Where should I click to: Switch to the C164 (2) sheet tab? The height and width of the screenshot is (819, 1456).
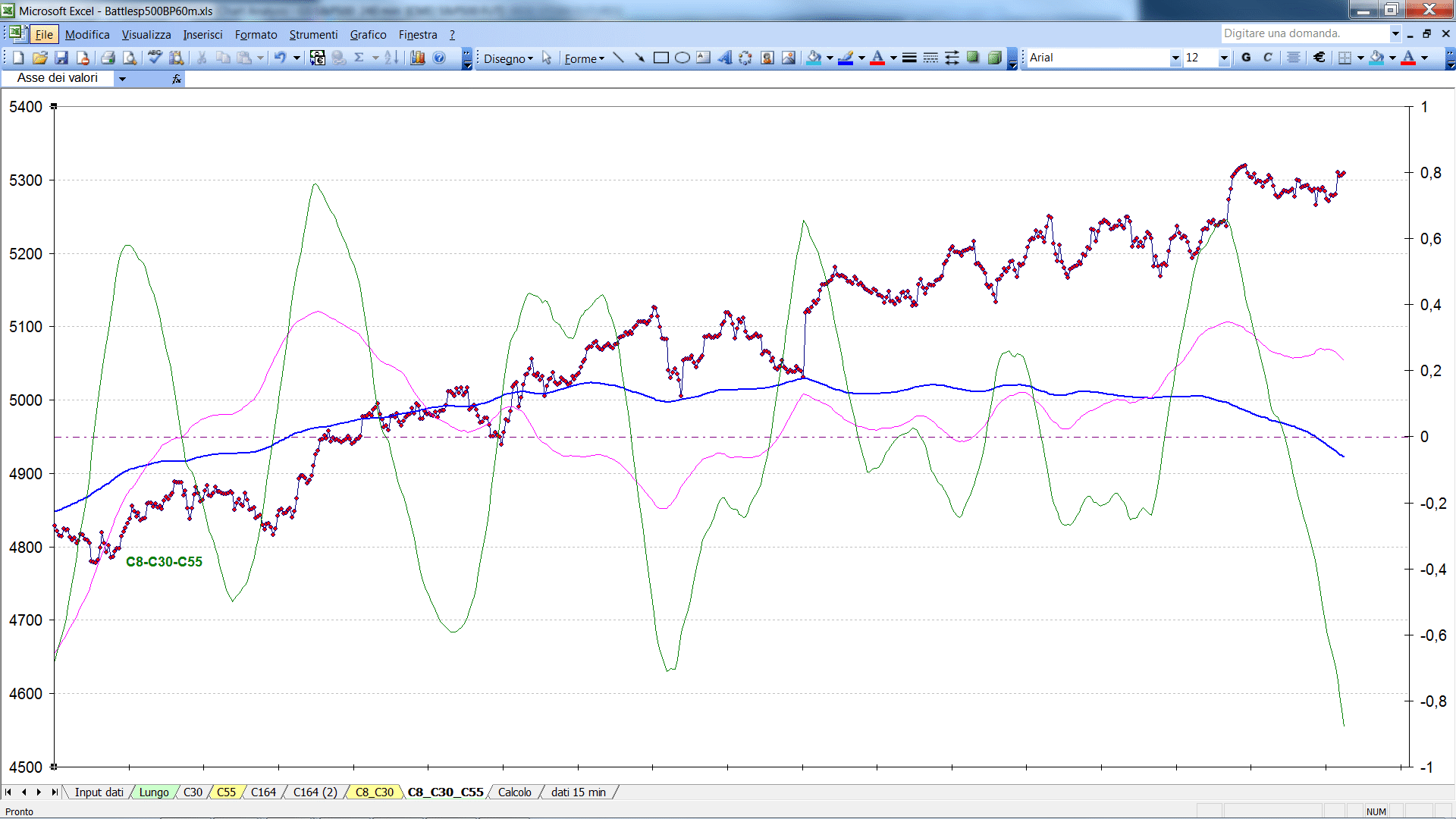pyautogui.click(x=315, y=792)
